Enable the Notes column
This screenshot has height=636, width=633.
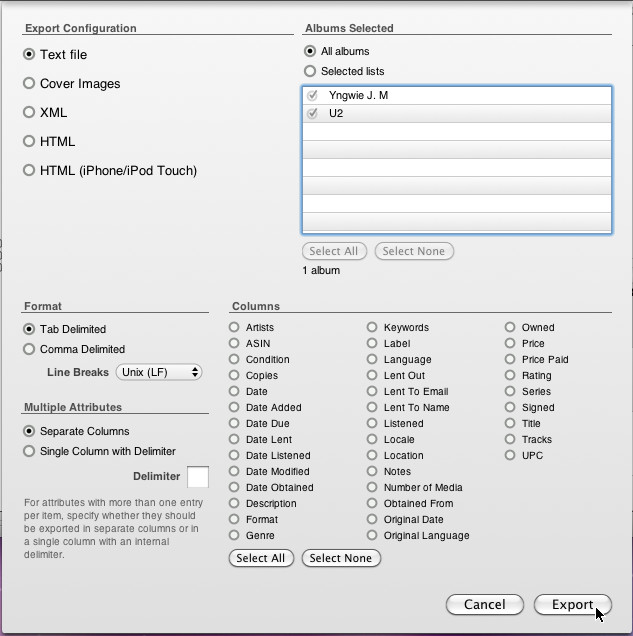372,471
